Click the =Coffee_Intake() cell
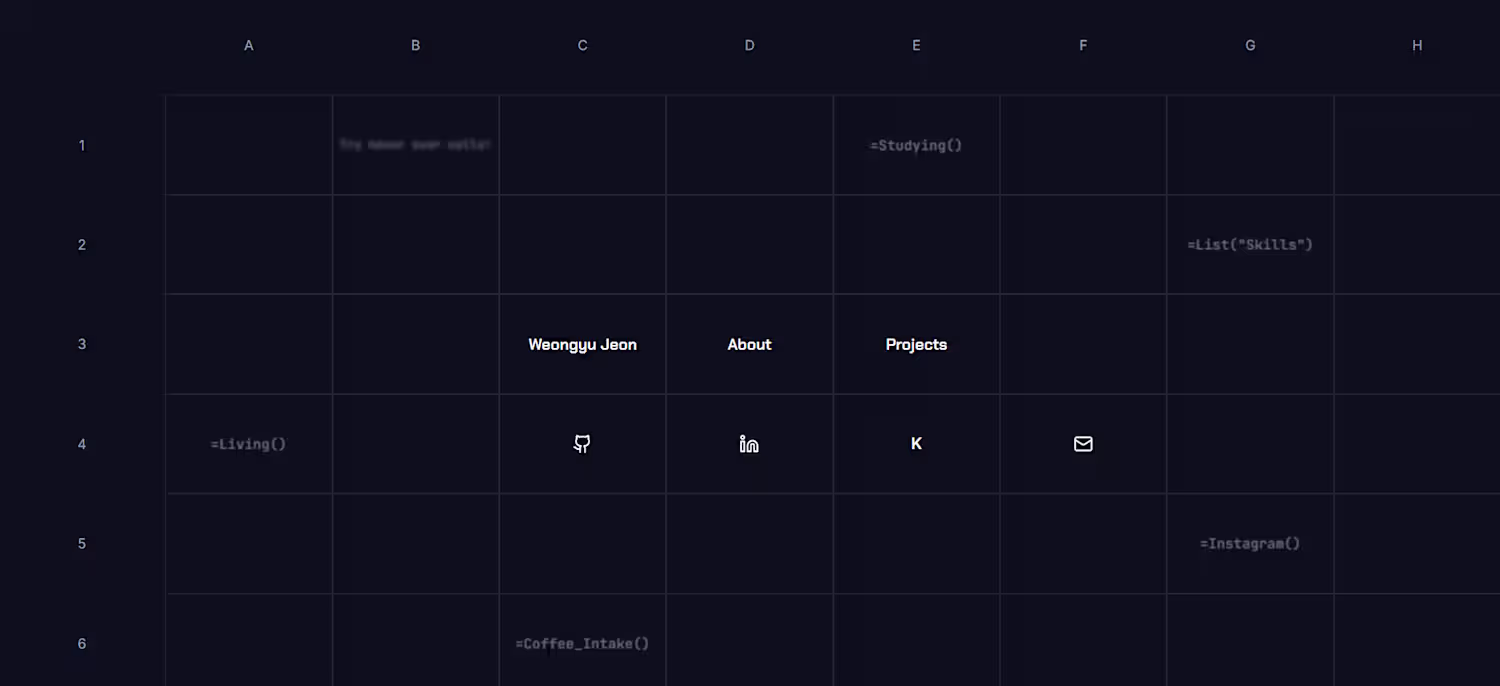The image size is (1500, 686). point(582,644)
